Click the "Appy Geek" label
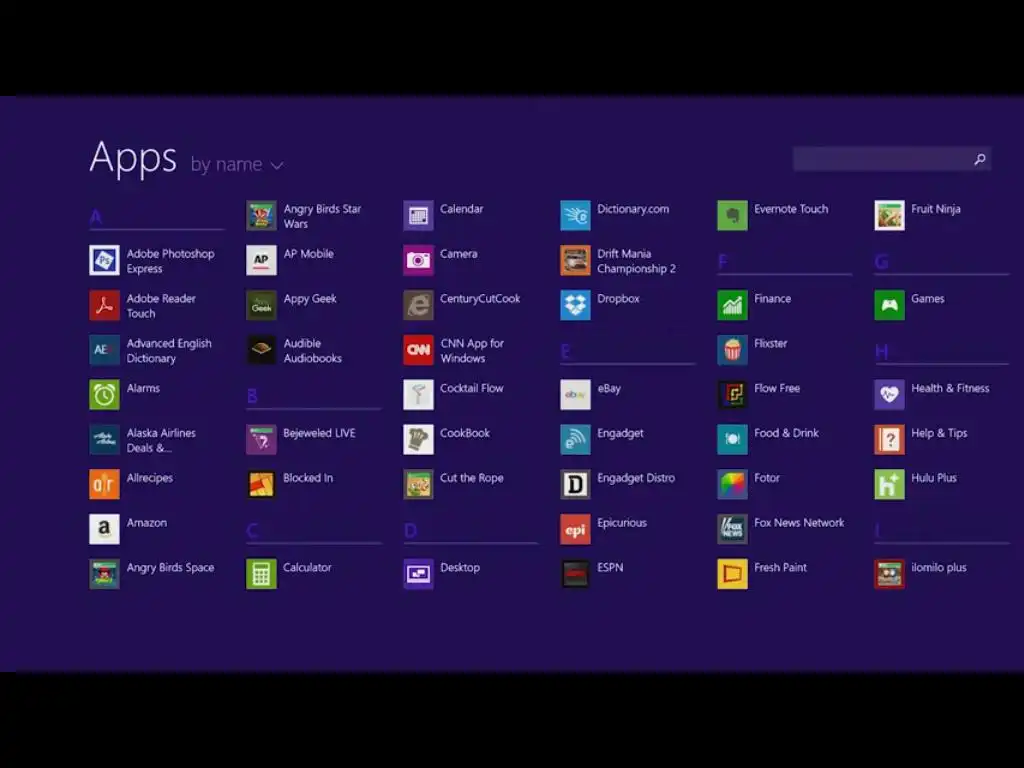The height and width of the screenshot is (768, 1024). coord(310,299)
